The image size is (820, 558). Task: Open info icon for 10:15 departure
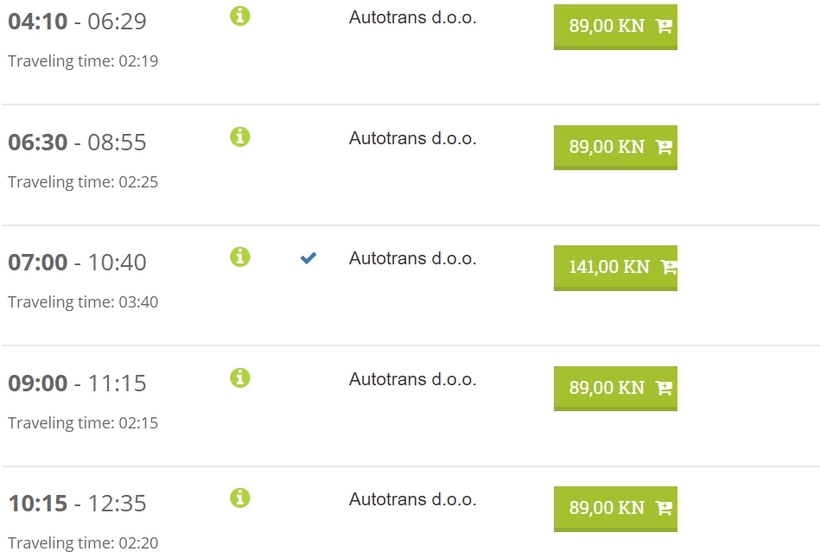[x=240, y=498]
